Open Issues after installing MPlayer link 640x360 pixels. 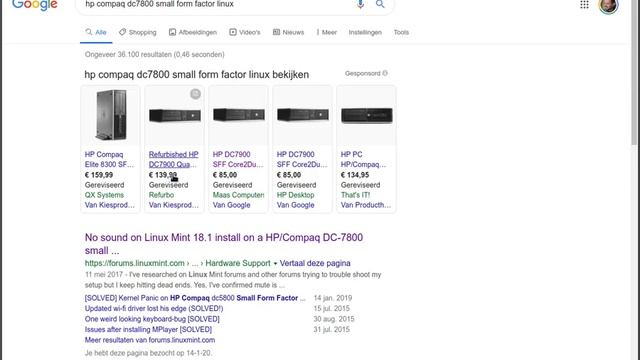148,329
